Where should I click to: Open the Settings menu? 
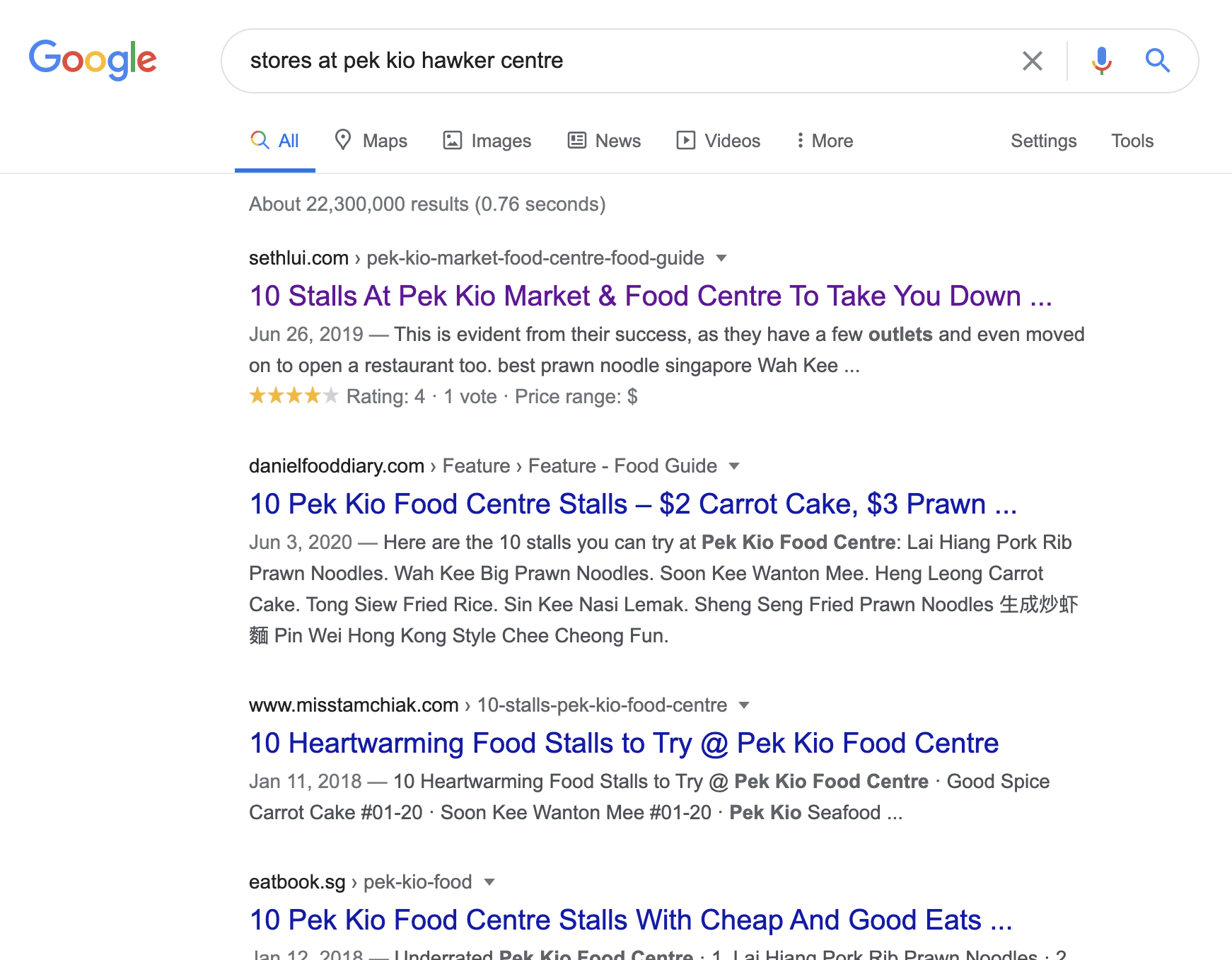click(1043, 141)
